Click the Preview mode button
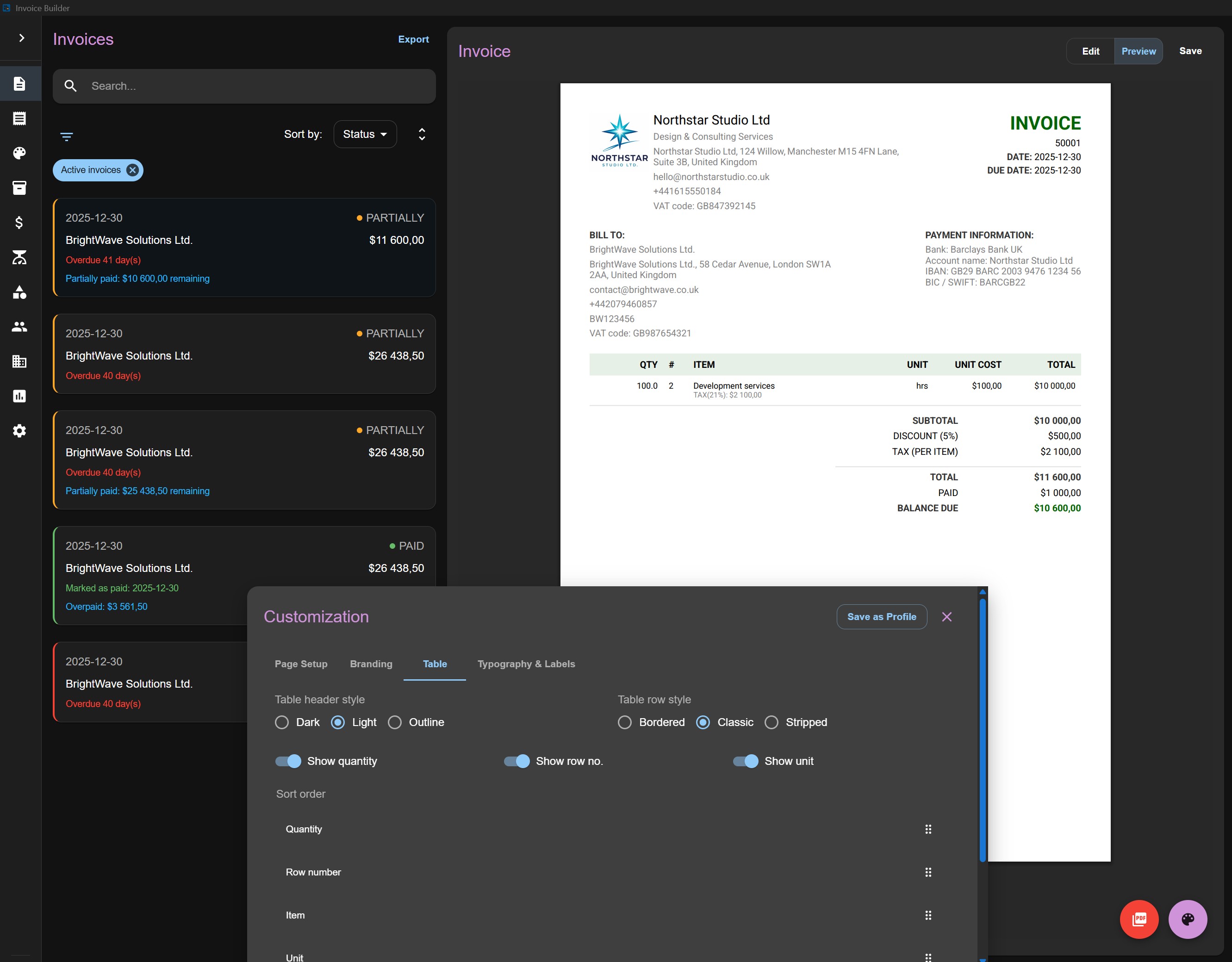This screenshot has width=1232, height=962. [x=1139, y=51]
